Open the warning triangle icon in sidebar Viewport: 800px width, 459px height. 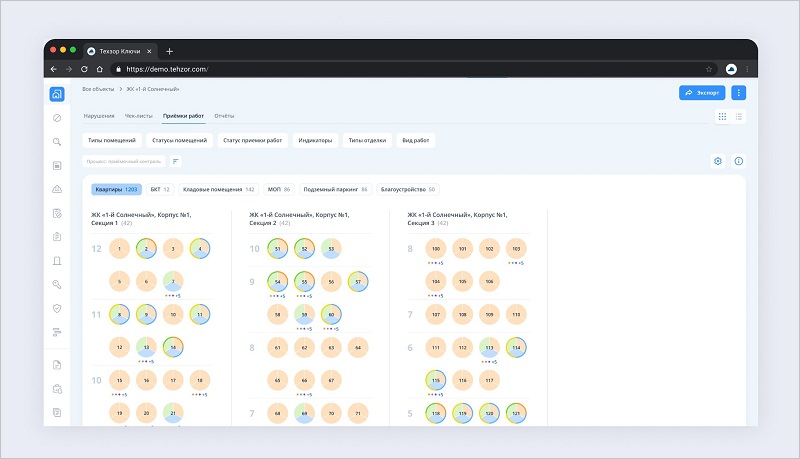[57, 189]
